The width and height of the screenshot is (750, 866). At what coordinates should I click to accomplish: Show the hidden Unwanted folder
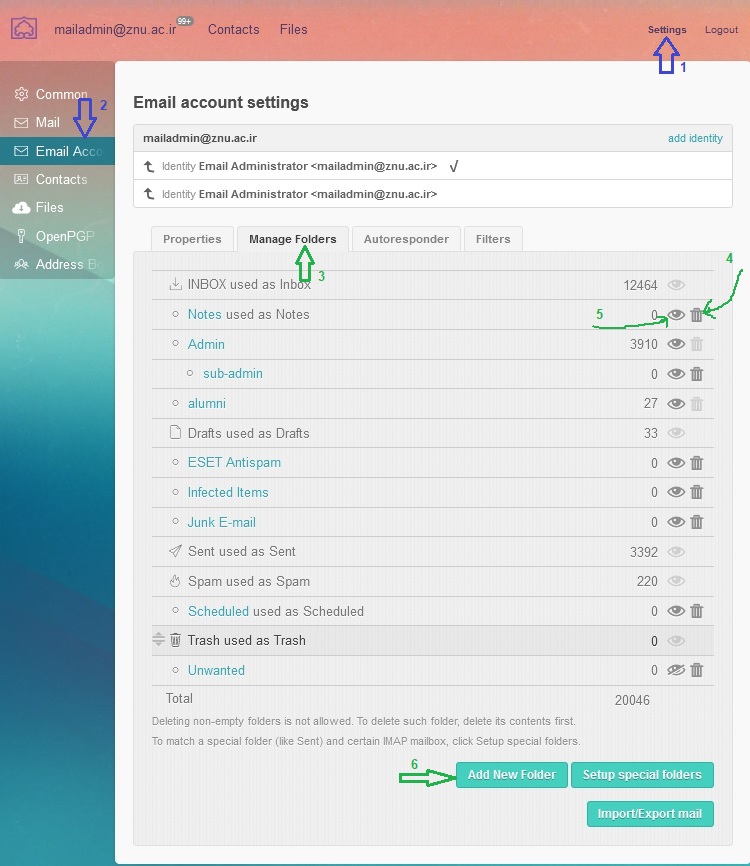coord(676,670)
